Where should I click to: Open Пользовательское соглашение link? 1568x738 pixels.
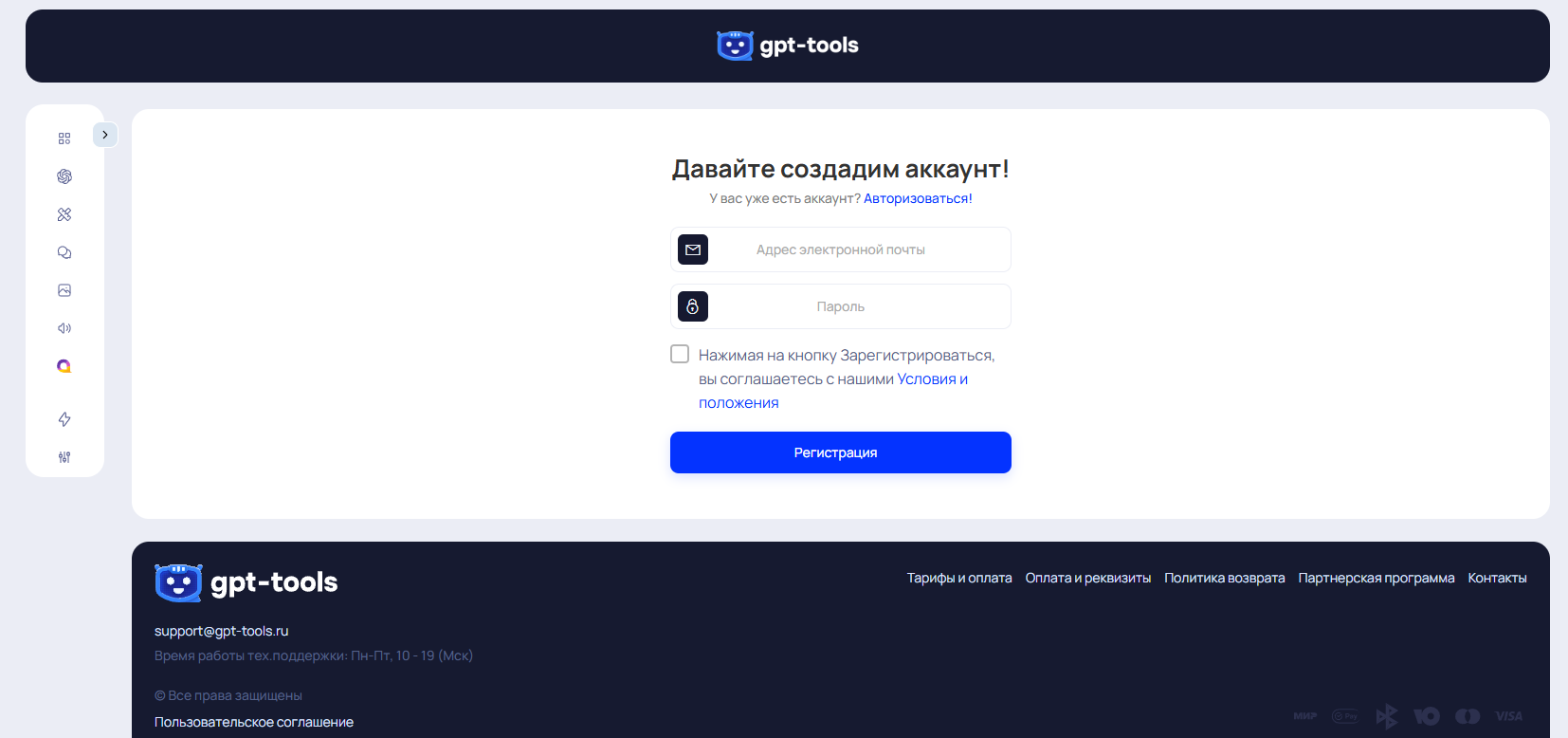(254, 722)
